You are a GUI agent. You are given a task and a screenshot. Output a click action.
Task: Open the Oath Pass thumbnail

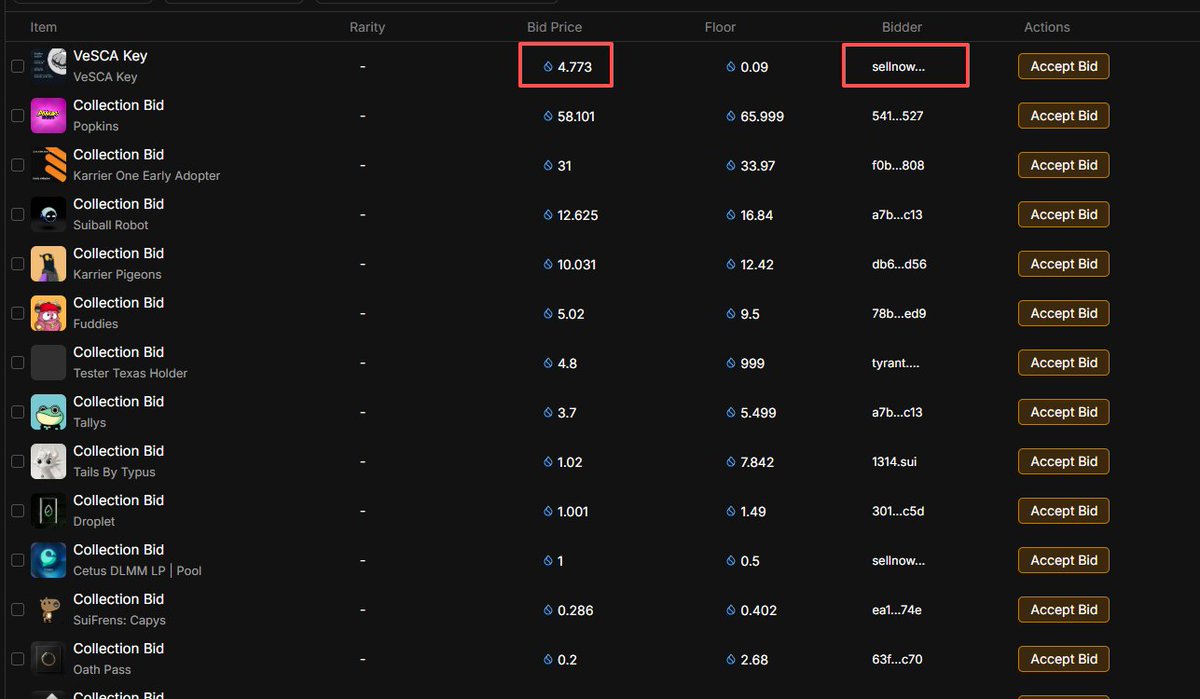[x=49, y=659]
